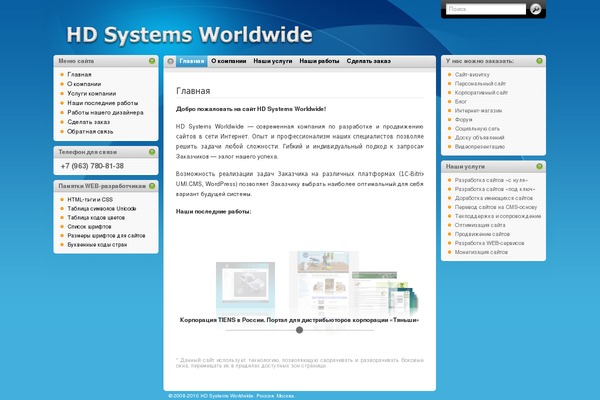Open Монетизация сайтов service

481,252
